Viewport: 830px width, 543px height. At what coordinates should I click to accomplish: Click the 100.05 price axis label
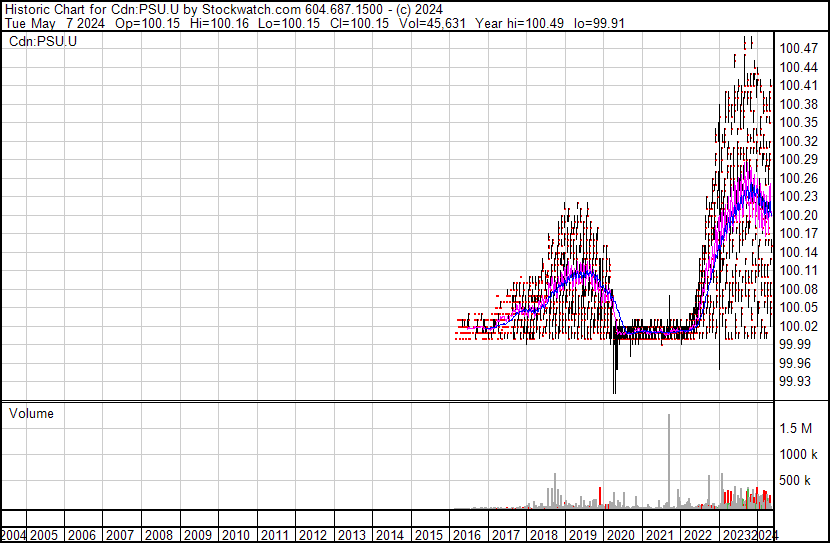click(798, 307)
